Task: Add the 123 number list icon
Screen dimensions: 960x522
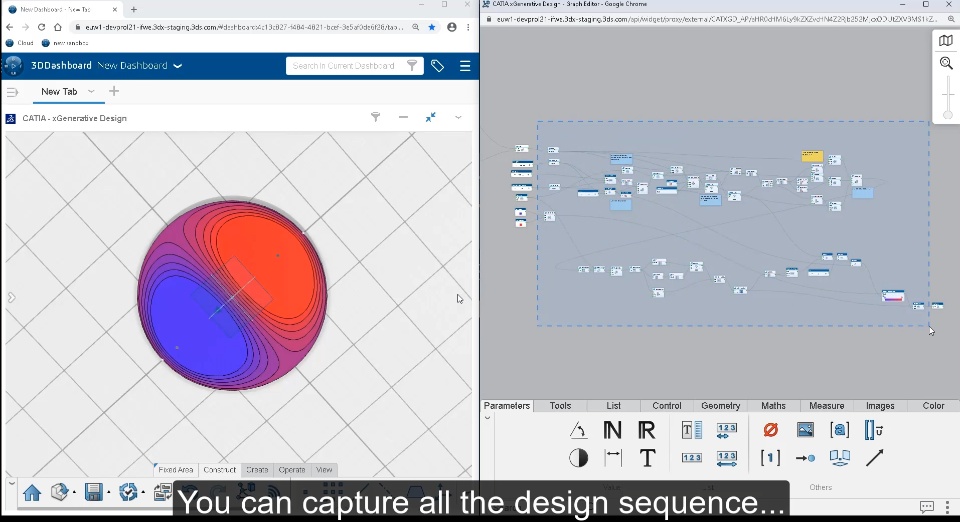Action: tap(692, 457)
